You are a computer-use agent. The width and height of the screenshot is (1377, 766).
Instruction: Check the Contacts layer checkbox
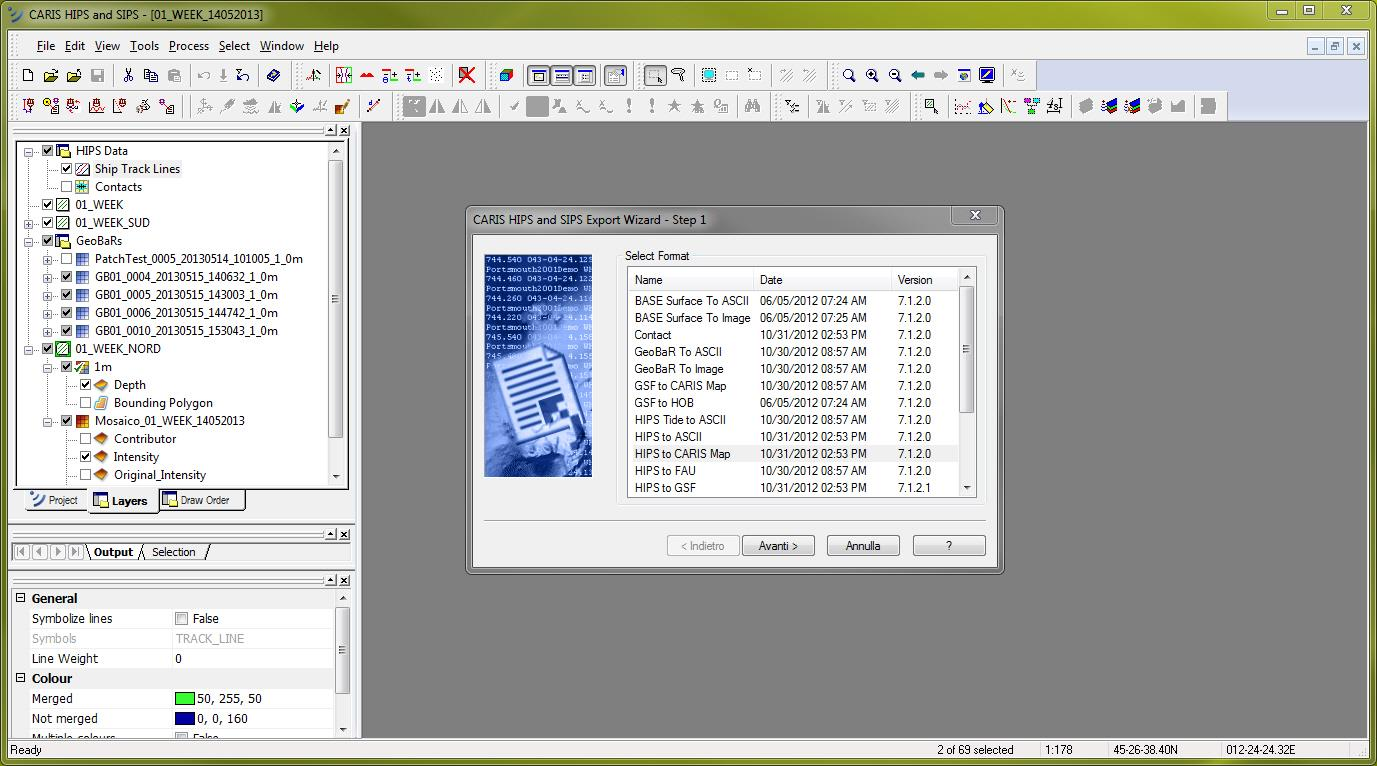click(x=67, y=187)
